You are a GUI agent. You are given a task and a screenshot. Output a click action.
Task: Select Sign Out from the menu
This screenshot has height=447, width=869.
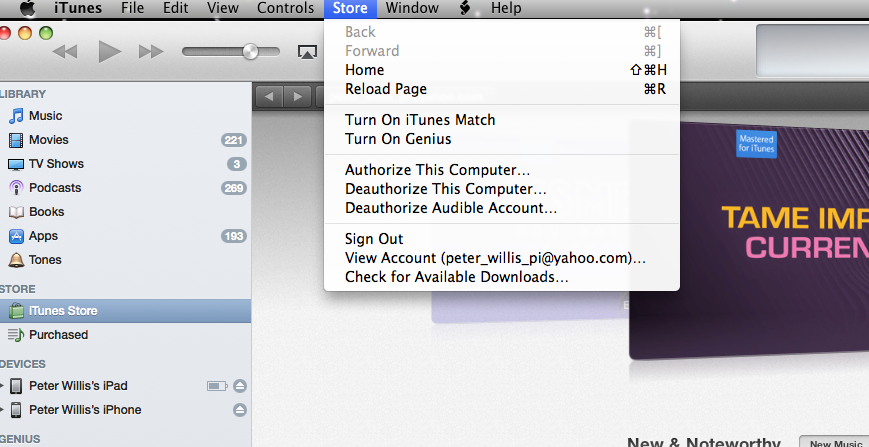pyautogui.click(x=502, y=239)
